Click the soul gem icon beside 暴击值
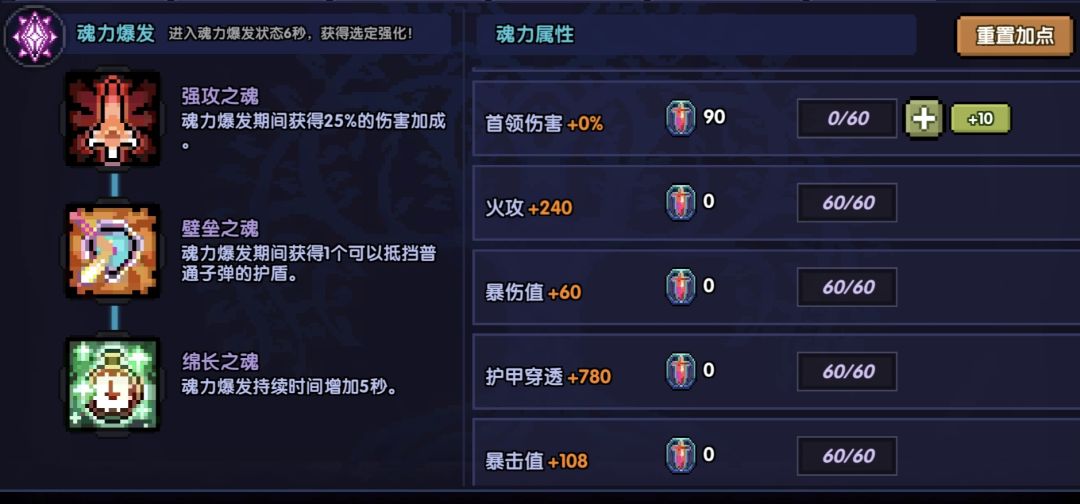The height and width of the screenshot is (504, 1080). click(x=681, y=456)
